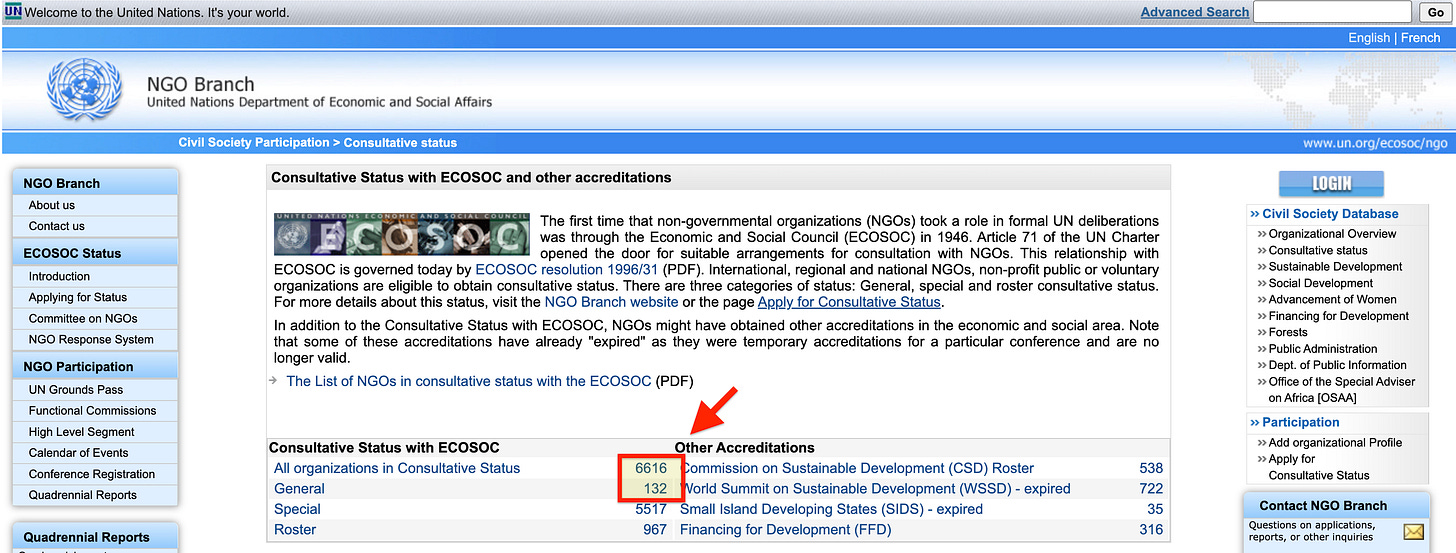The width and height of the screenshot is (1456, 553).
Task: Open About us in NGO Branch menu
Action: coord(52,205)
